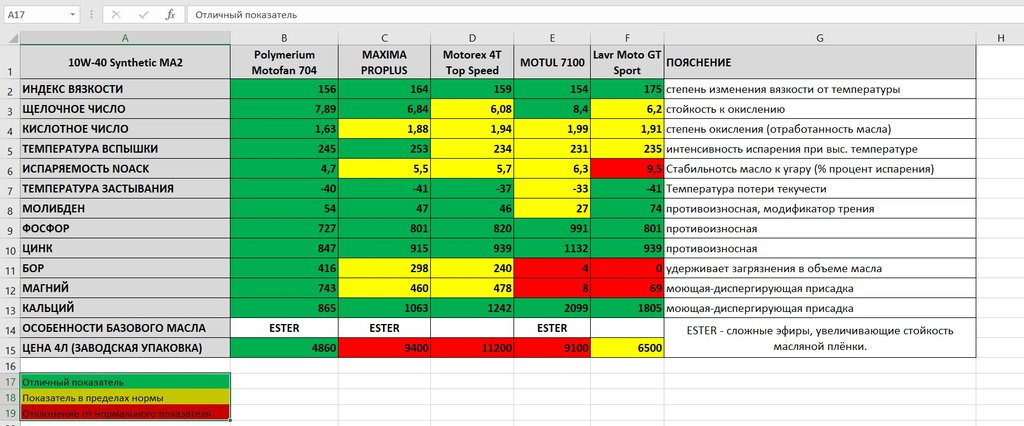The width and height of the screenshot is (1024, 426).
Task: Click the 'ФОСФОР' row label
Action: (125, 229)
